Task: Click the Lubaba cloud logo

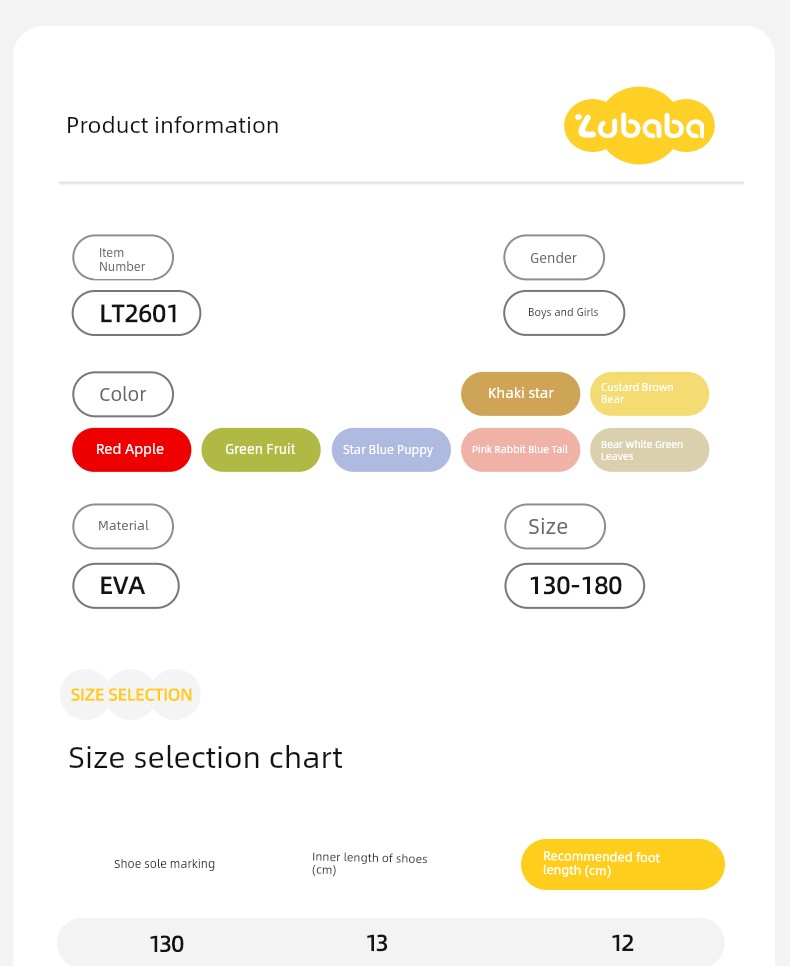Action: pos(639,126)
